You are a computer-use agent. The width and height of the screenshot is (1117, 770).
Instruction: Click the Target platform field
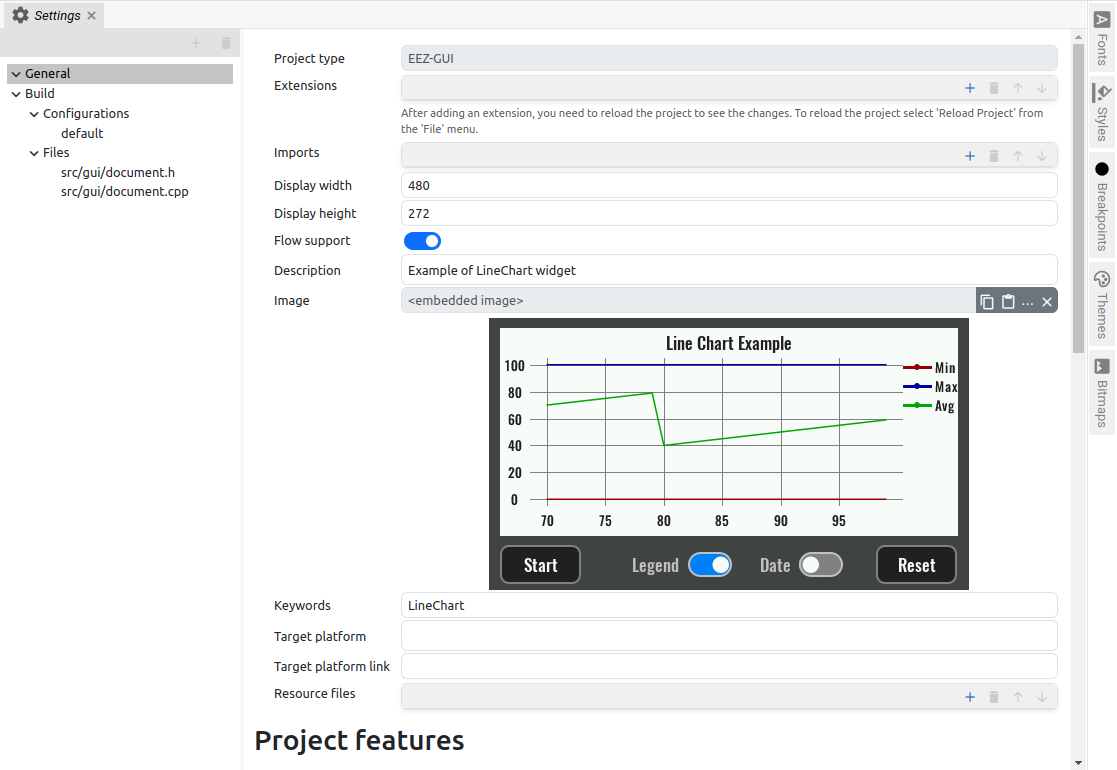(729, 636)
